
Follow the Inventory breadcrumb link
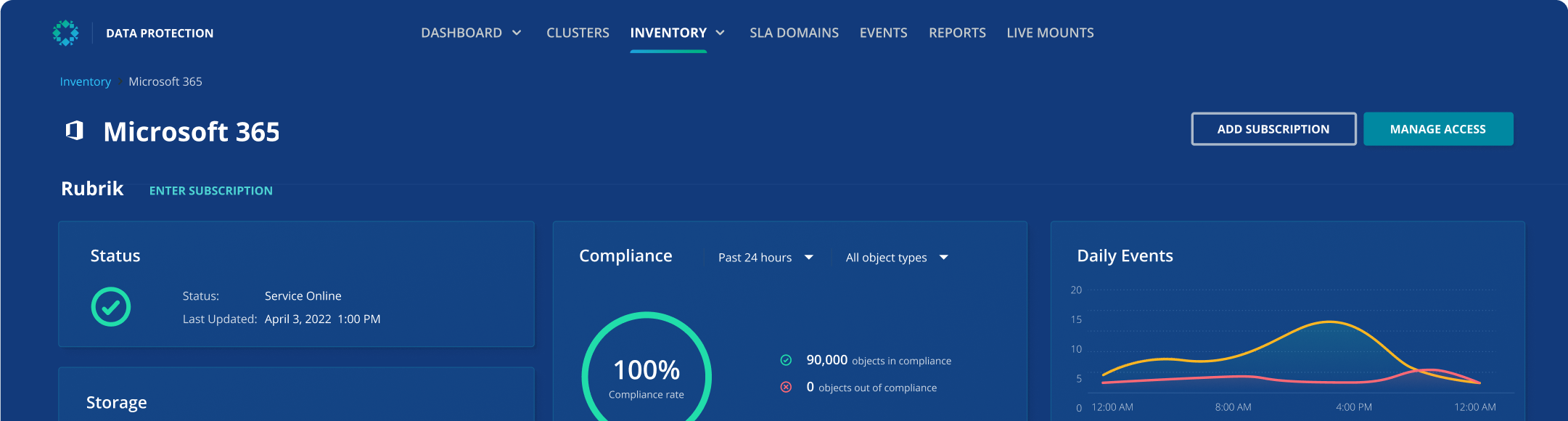(85, 81)
